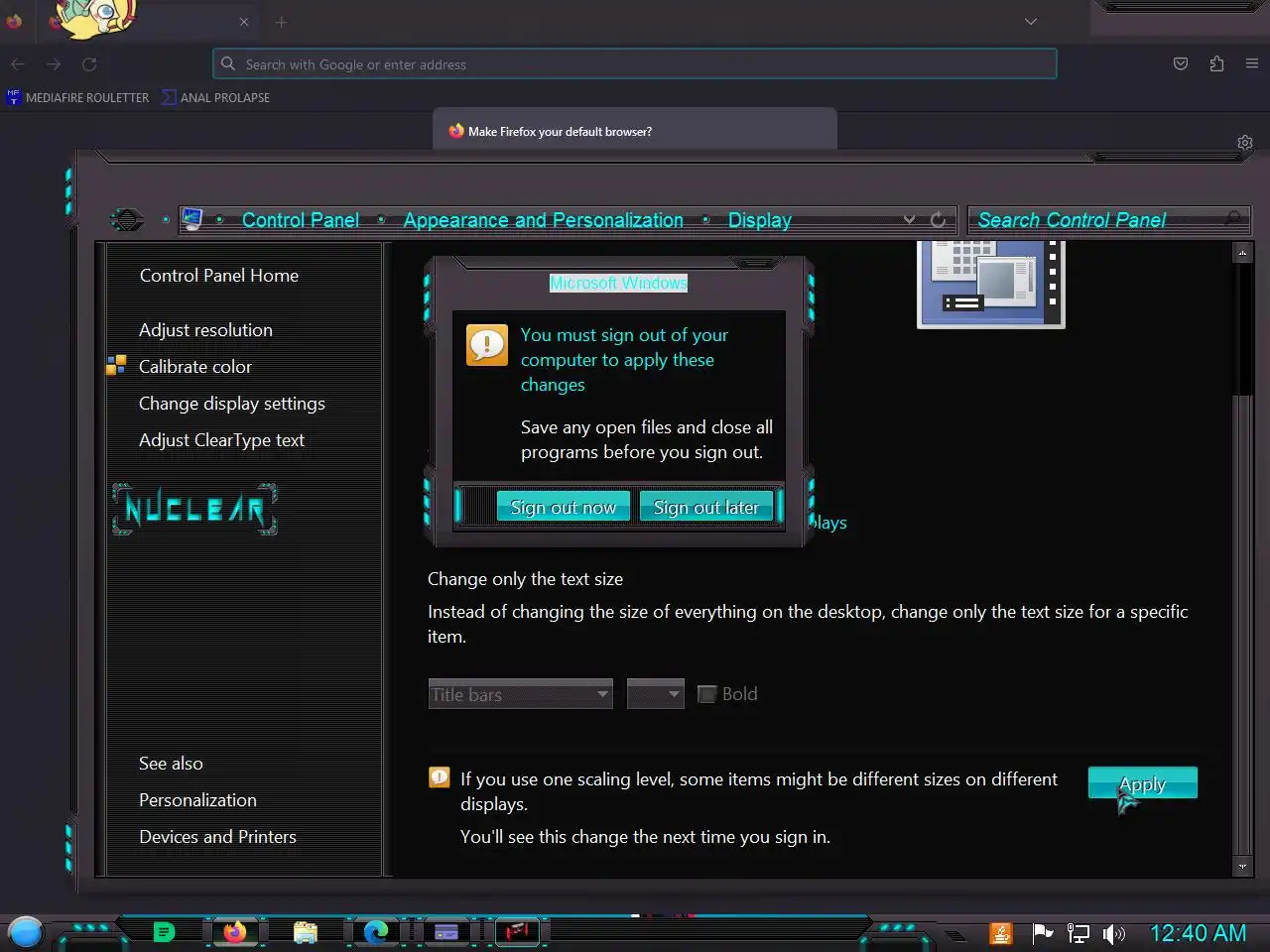Open the volume speaker tray icon
The image size is (1270, 952).
[1114, 933]
